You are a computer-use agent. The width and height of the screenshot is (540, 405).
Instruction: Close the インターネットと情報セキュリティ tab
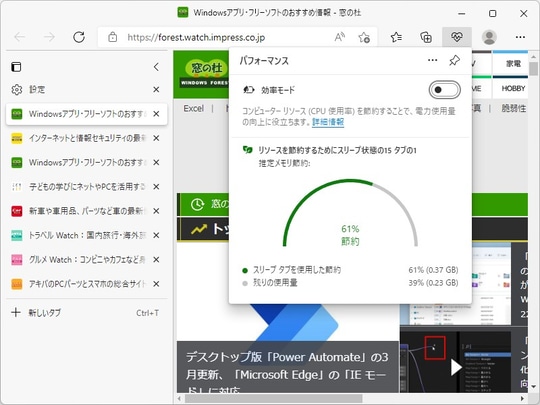coord(156,138)
